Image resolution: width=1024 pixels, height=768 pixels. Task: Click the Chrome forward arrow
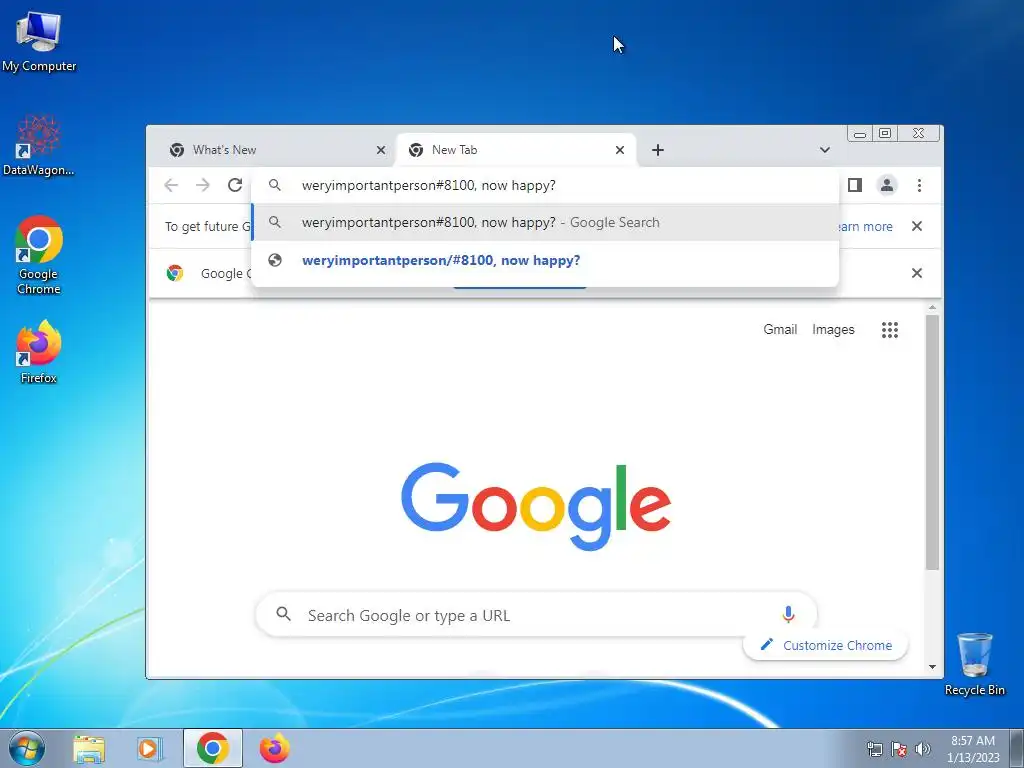pos(203,185)
